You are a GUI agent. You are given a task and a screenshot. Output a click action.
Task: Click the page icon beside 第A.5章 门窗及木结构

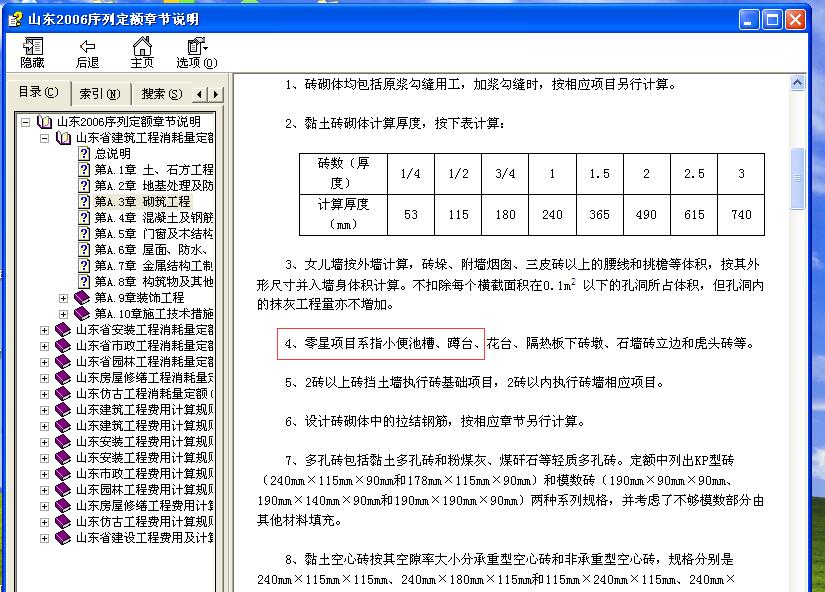(x=84, y=233)
